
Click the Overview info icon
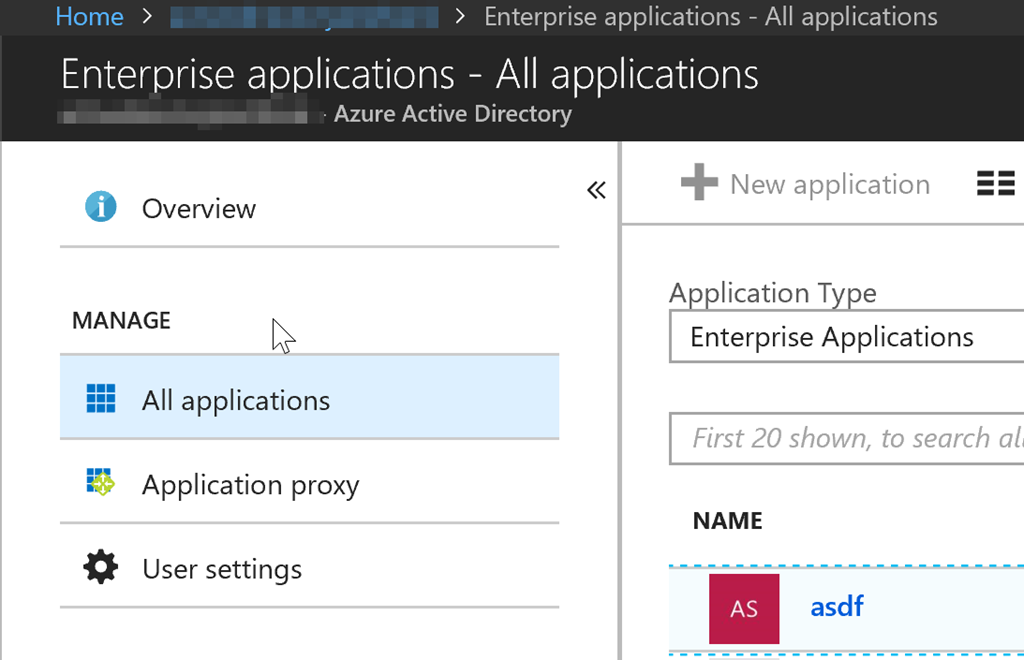click(x=101, y=207)
